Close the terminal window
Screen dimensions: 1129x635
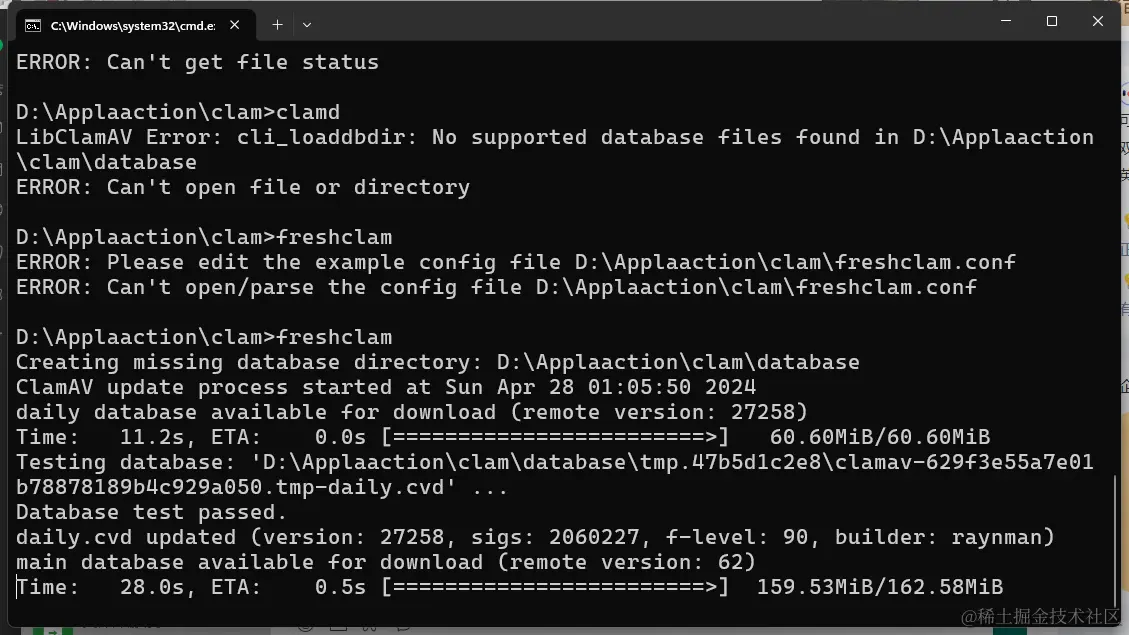(1097, 21)
